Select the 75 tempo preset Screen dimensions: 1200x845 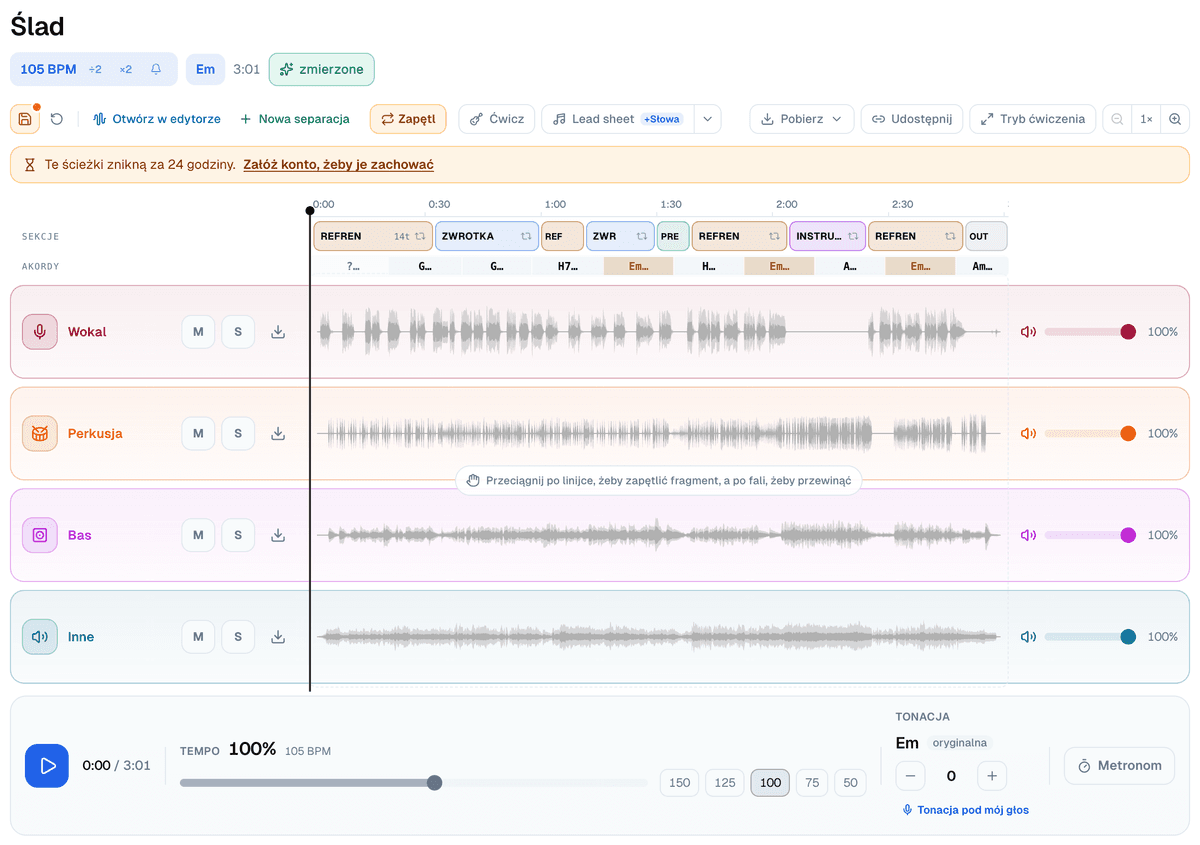pos(812,783)
